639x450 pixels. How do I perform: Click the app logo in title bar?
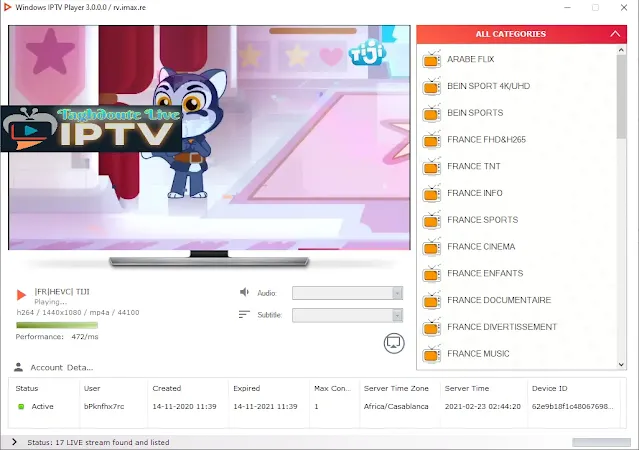click(7, 7)
